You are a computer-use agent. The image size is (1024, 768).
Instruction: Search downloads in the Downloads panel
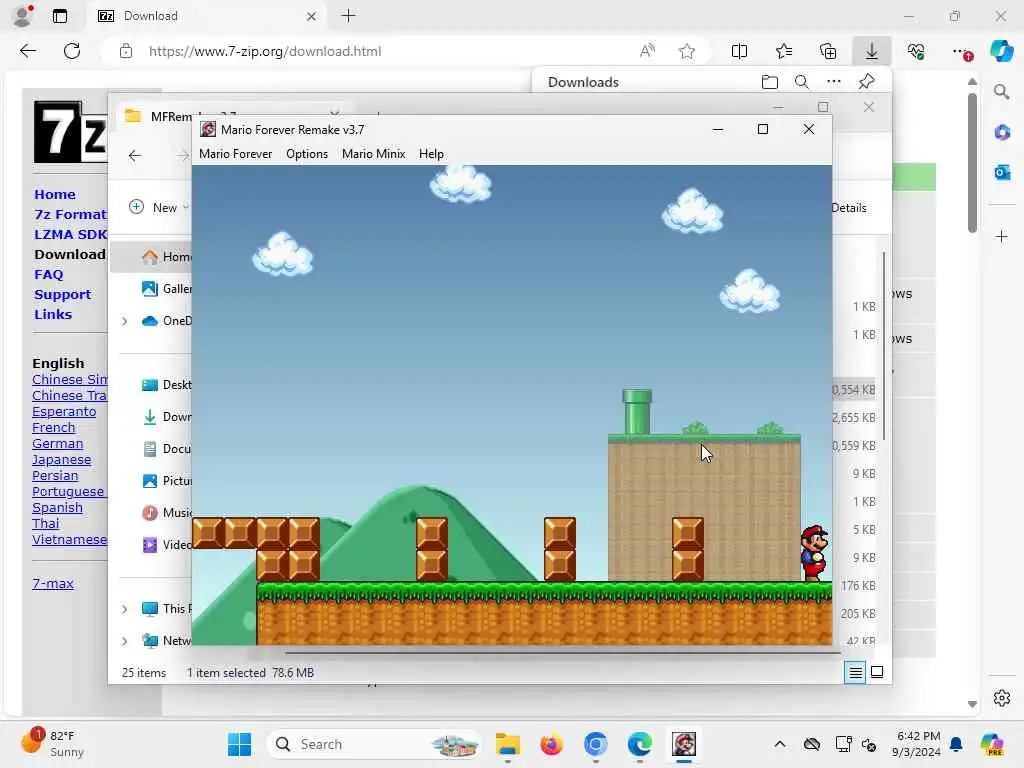click(801, 82)
